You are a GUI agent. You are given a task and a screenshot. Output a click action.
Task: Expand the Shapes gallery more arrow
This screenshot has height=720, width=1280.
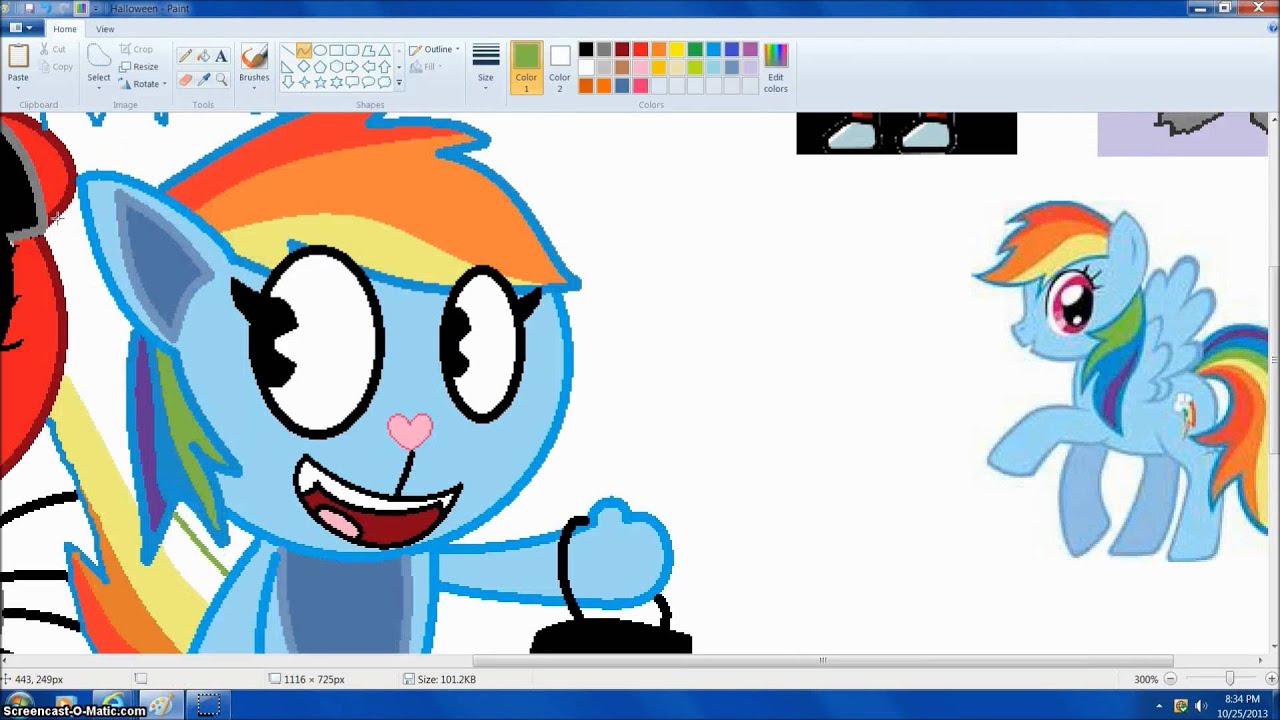399,82
